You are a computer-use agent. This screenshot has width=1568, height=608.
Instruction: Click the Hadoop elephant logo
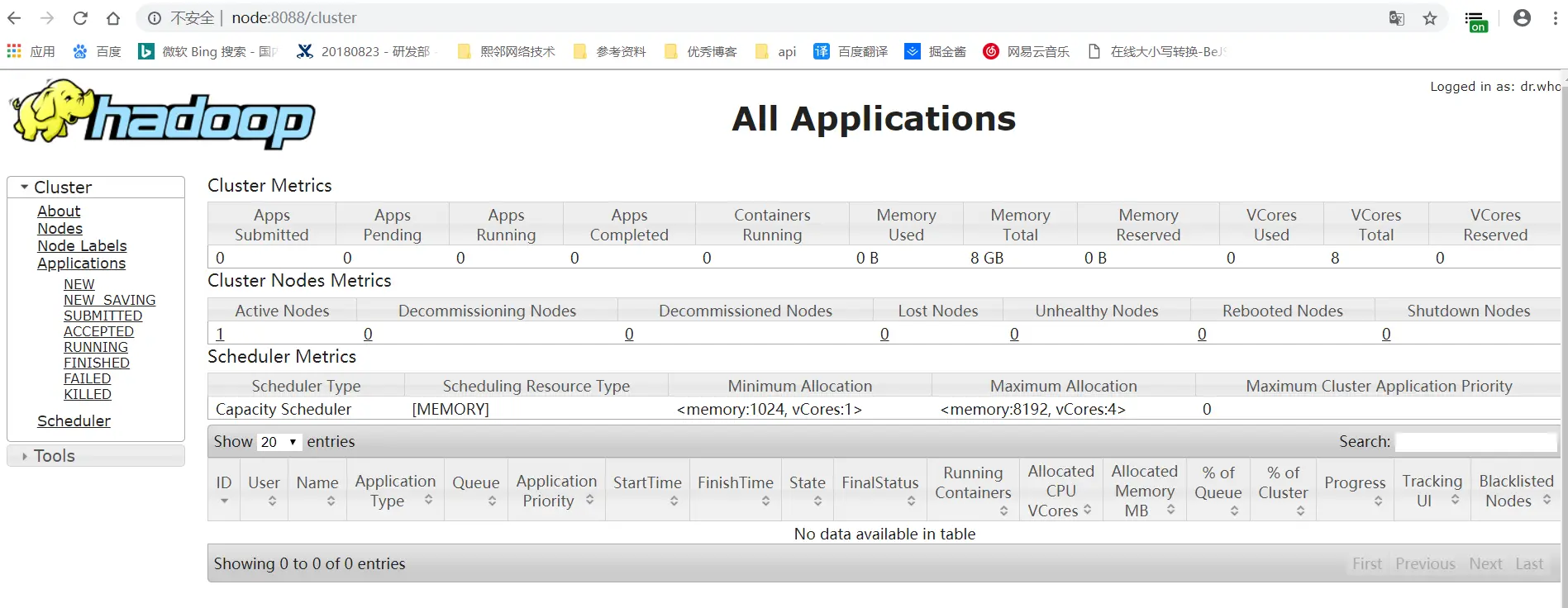(163, 114)
